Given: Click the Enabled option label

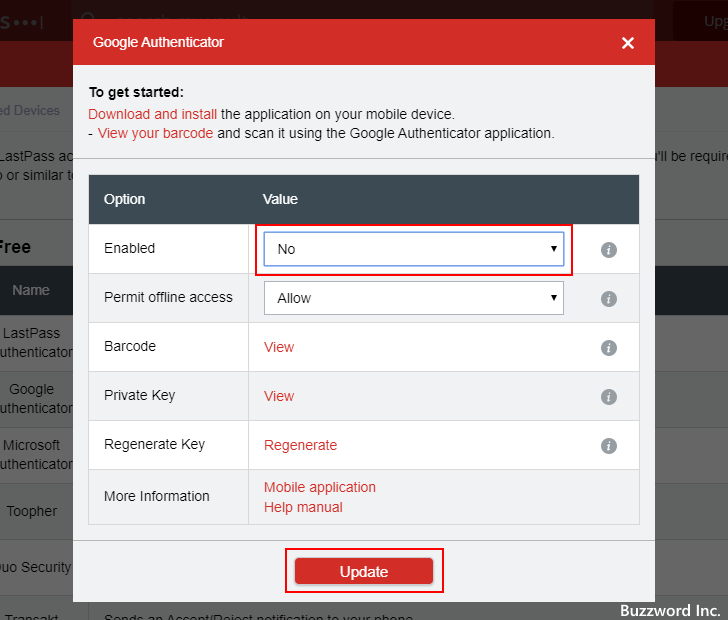Looking at the screenshot, I should [130, 248].
